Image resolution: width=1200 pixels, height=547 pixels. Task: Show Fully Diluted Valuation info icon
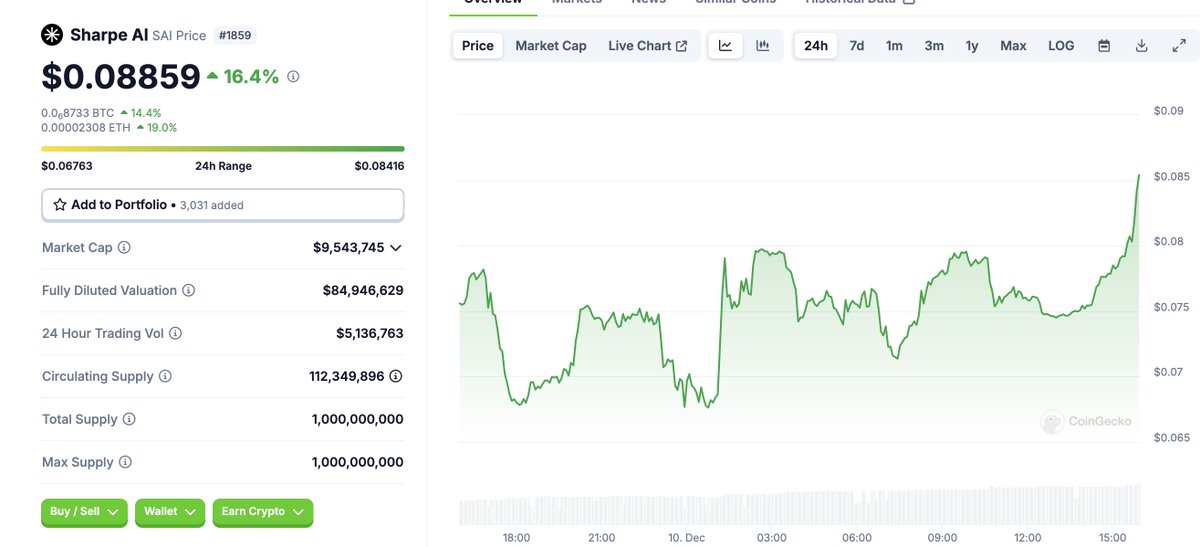point(188,290)
